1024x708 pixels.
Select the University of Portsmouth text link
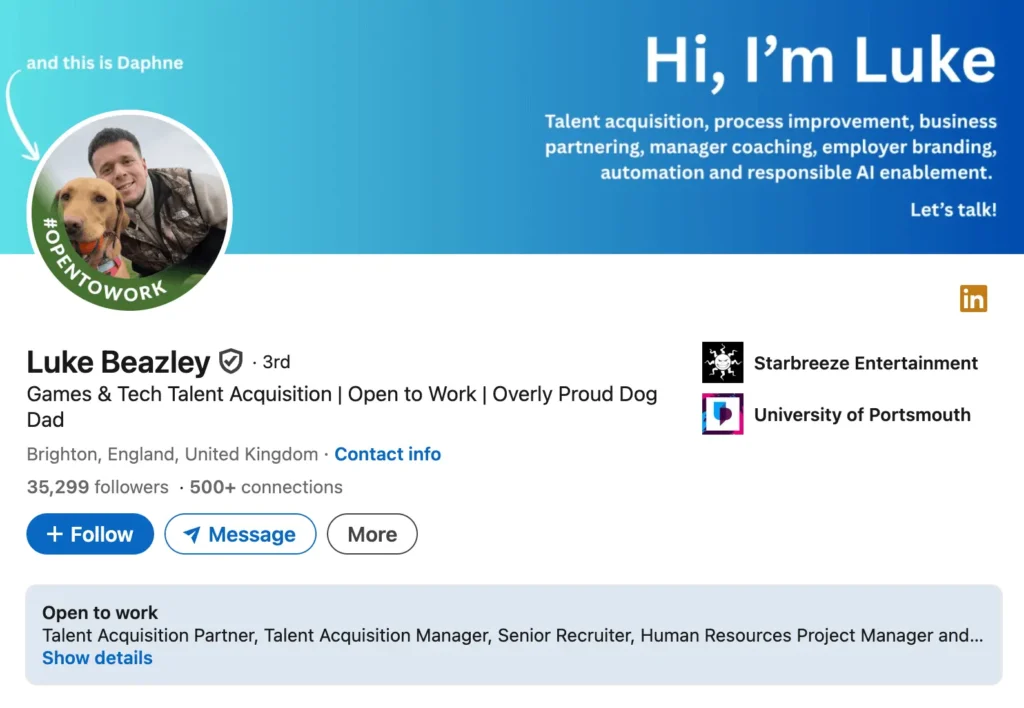(862, 414)
